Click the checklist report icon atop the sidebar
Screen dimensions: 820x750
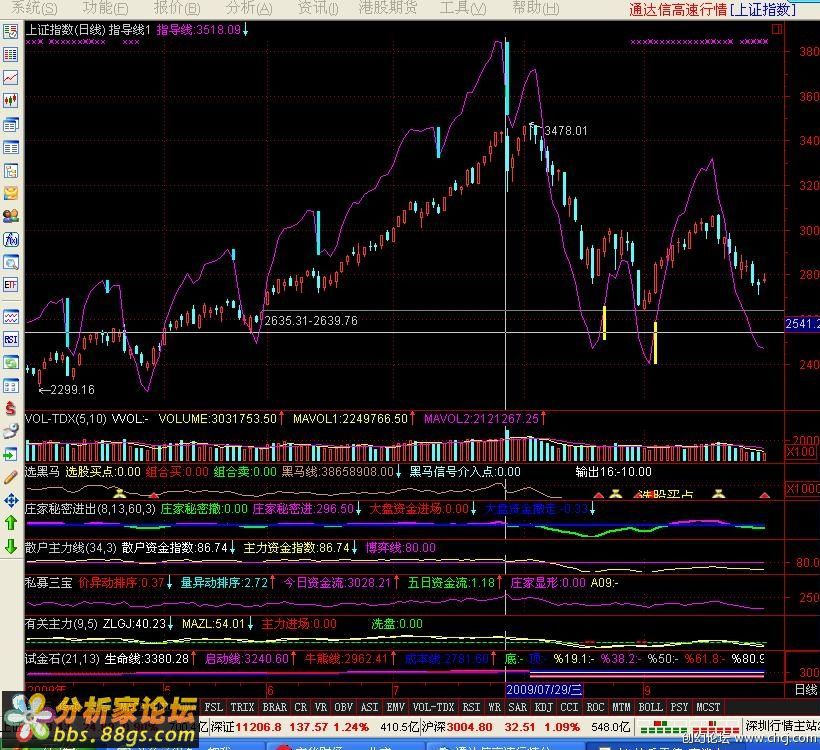[10, 32]
